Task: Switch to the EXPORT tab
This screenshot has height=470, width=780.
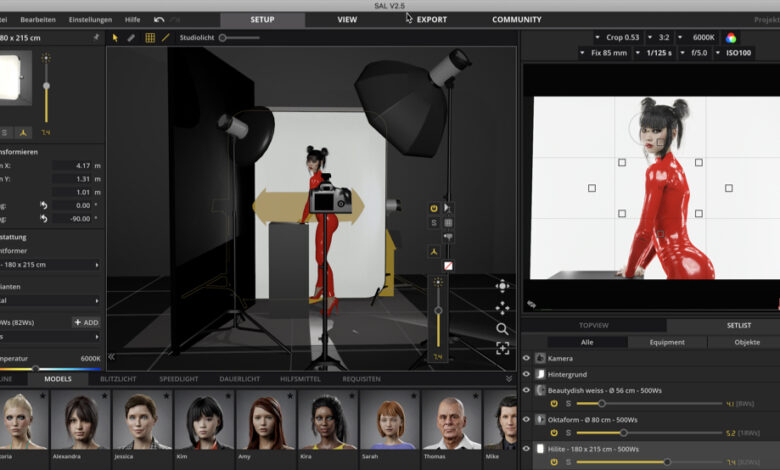Action: [431, 19]
